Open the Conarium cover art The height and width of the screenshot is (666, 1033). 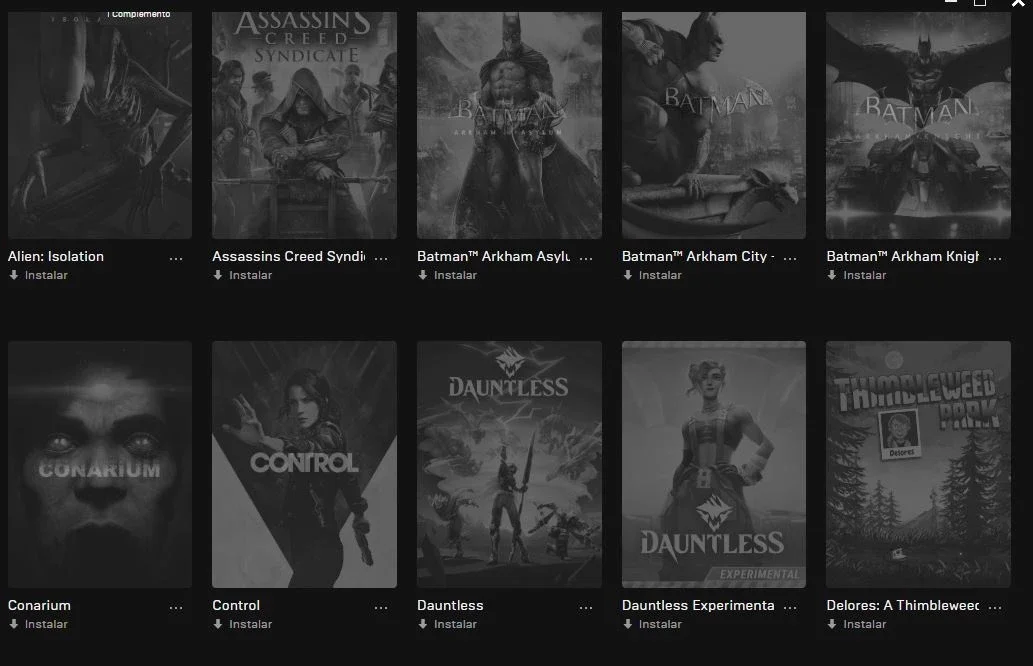tap(99, 464)
